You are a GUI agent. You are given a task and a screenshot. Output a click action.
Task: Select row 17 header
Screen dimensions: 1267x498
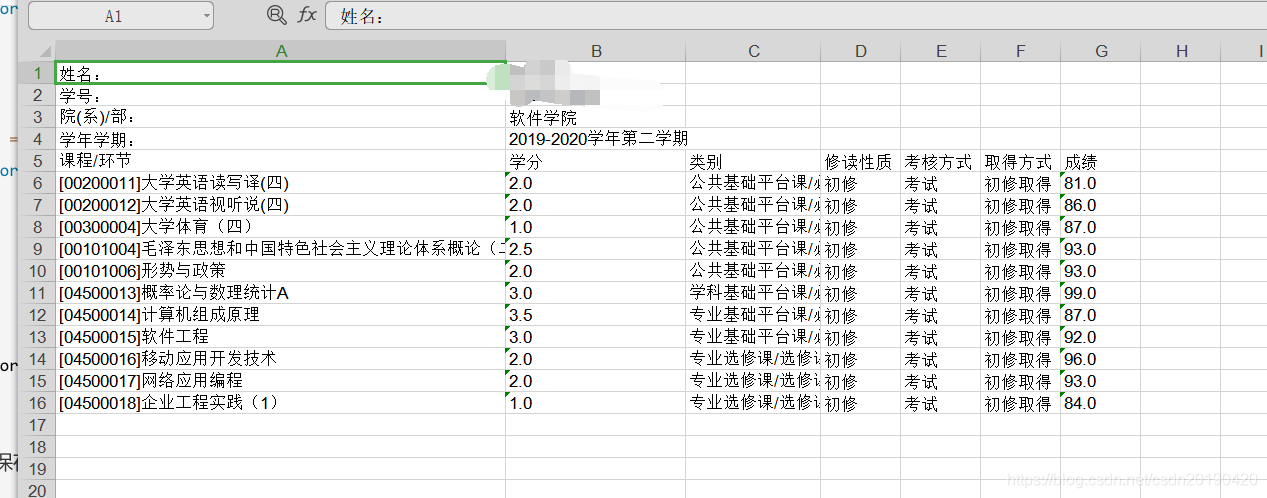pos(38,425)
